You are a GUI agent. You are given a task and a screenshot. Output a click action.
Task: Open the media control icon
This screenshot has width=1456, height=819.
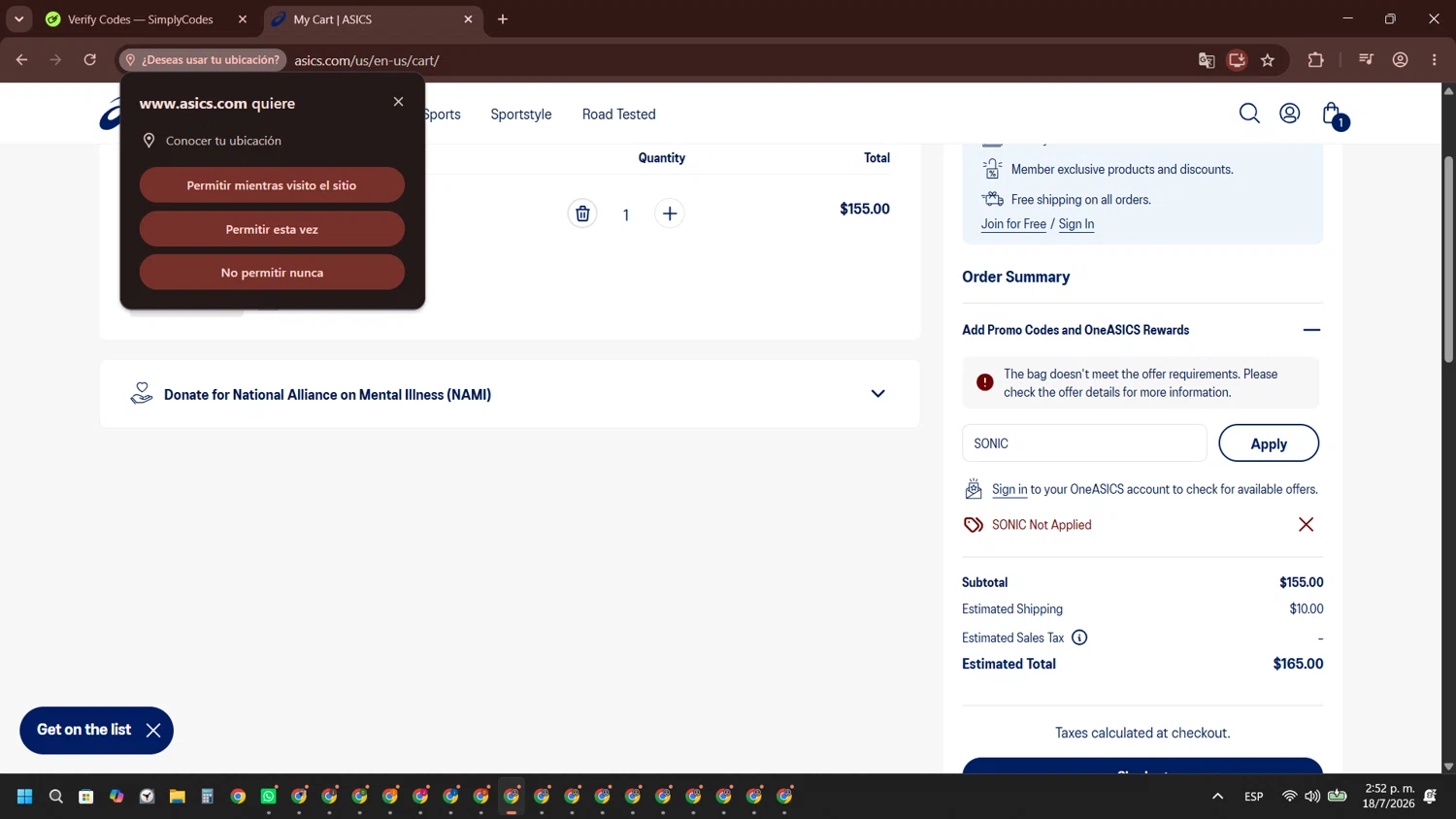(x=1367, y=60)
